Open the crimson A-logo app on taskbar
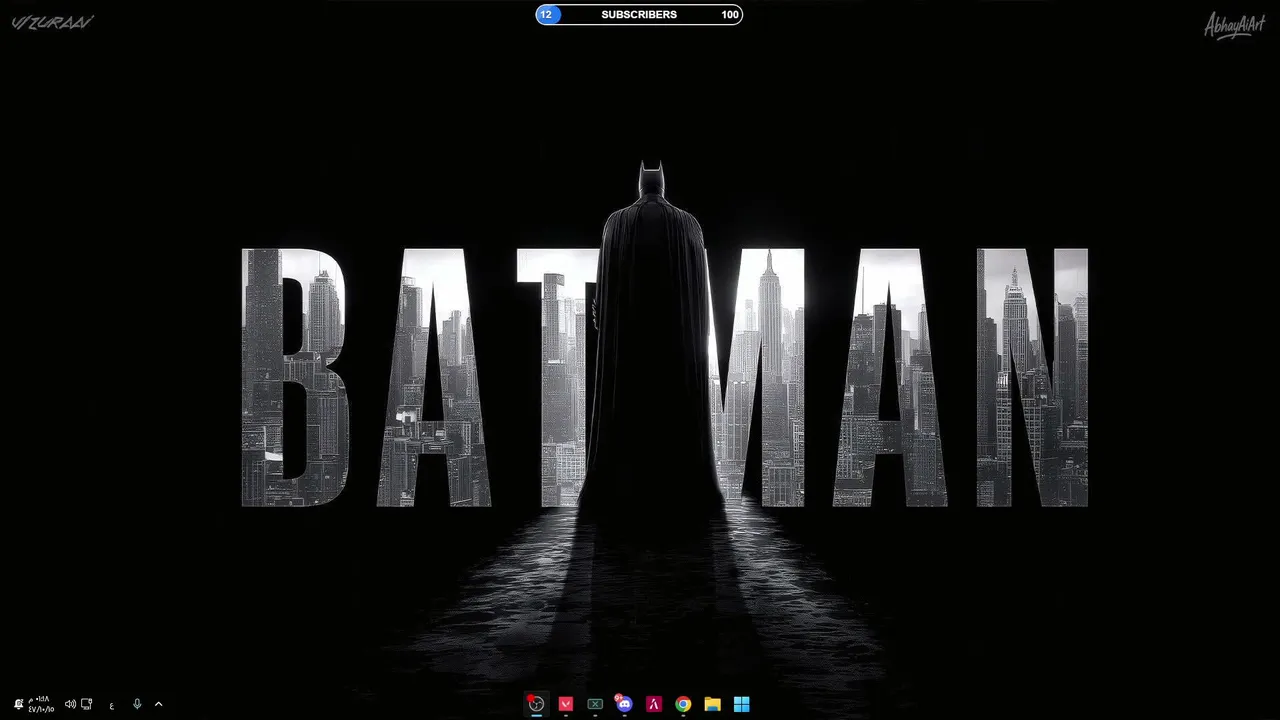 653,704
